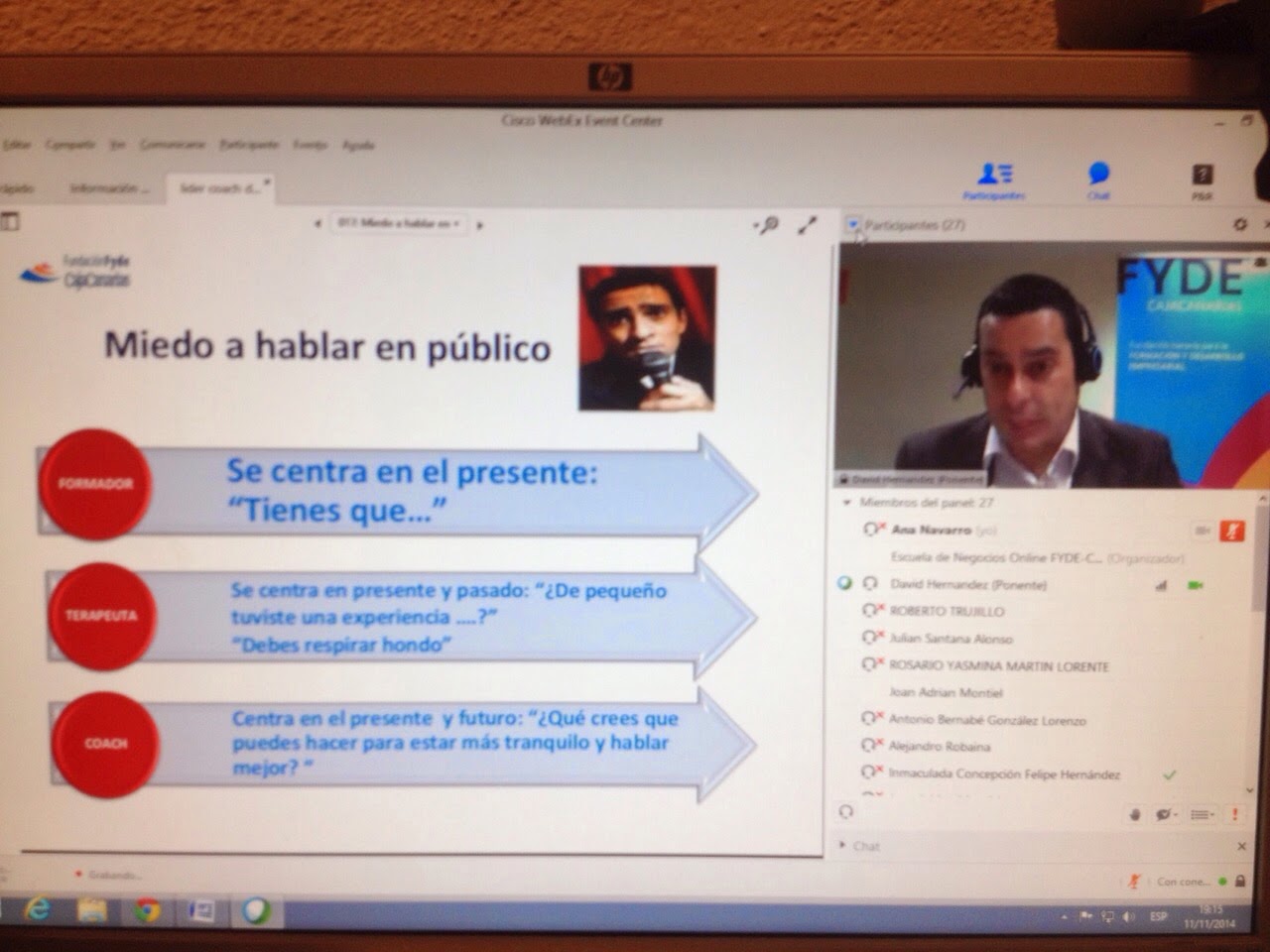Screen dimensions: 1270x952
Task: Open the Ver menu
Action: (117, 145)
